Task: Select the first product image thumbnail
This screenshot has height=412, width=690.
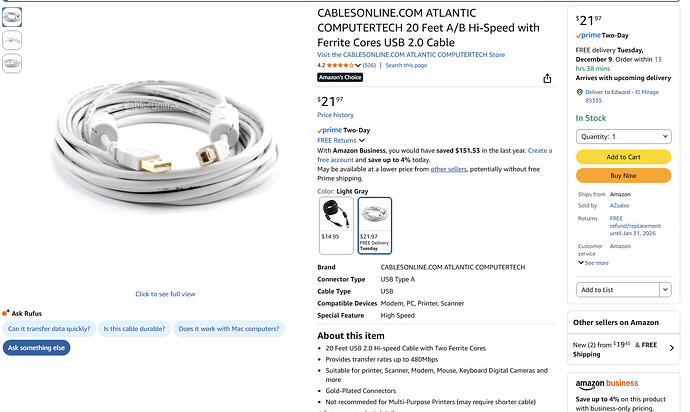Action: tap(12, 17)
